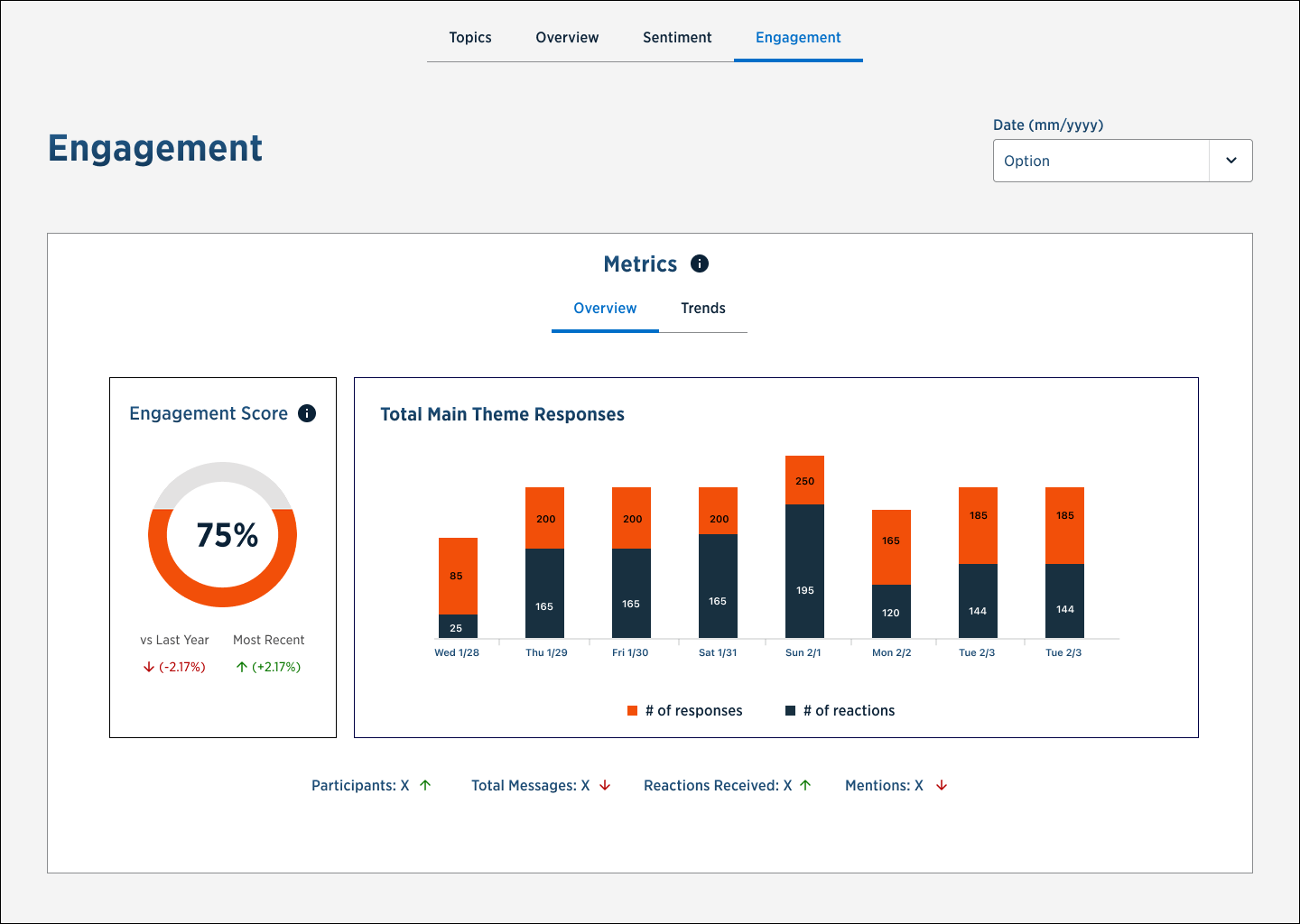Click the 75% engagement donut chart
This screenshot has width=1300, height=924.
[223, 535]
